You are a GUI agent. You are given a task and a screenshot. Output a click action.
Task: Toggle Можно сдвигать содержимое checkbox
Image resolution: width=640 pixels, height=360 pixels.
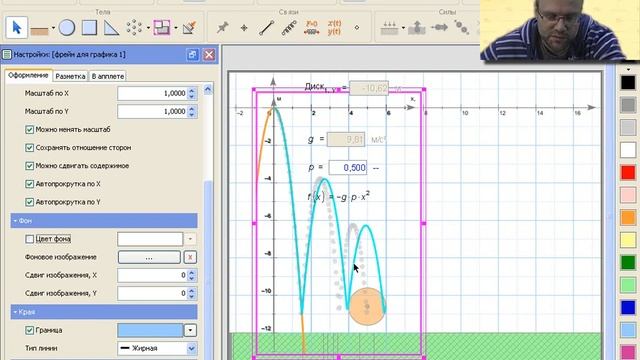[29, 166]
